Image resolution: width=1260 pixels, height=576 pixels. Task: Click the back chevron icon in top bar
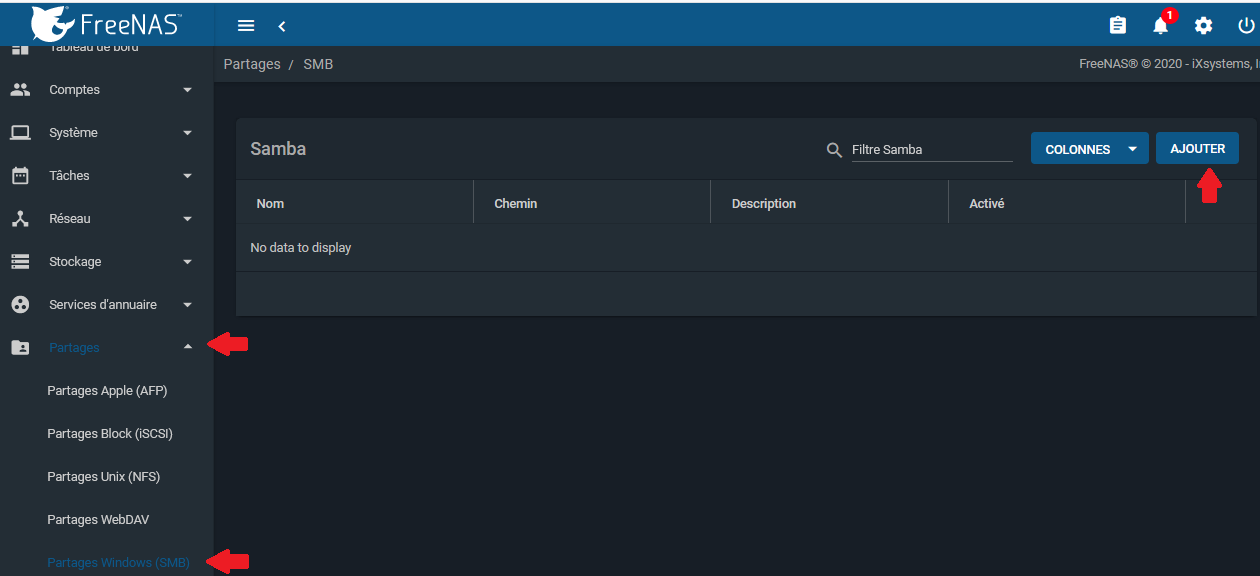coord(282,26)
